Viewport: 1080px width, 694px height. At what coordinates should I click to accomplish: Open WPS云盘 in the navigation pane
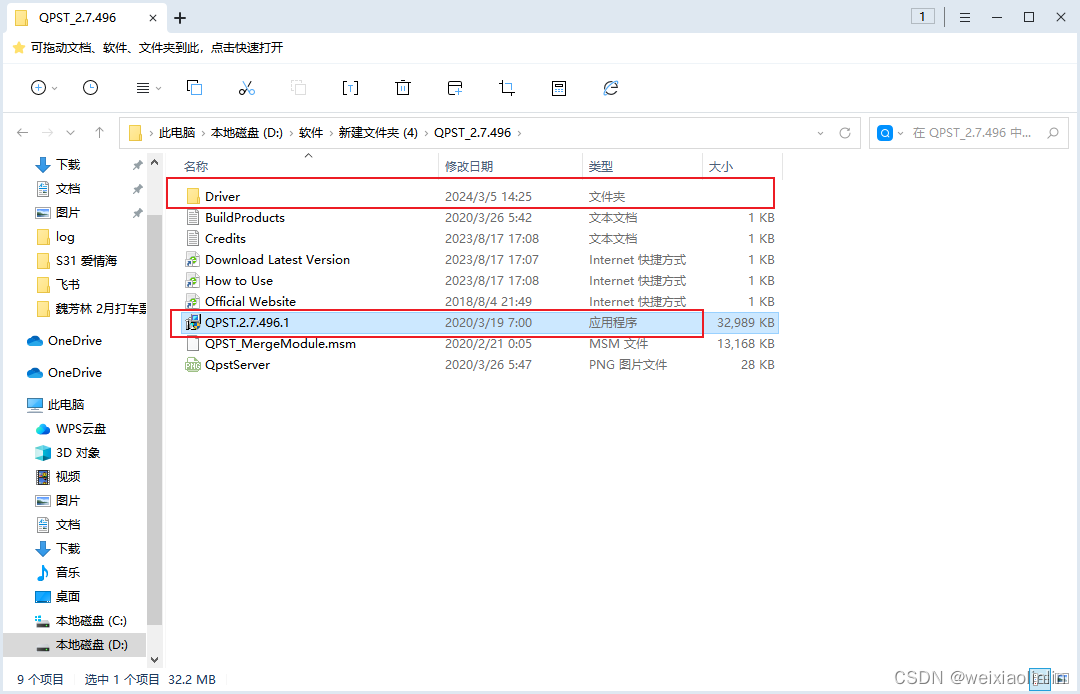(x=81, y=428)
